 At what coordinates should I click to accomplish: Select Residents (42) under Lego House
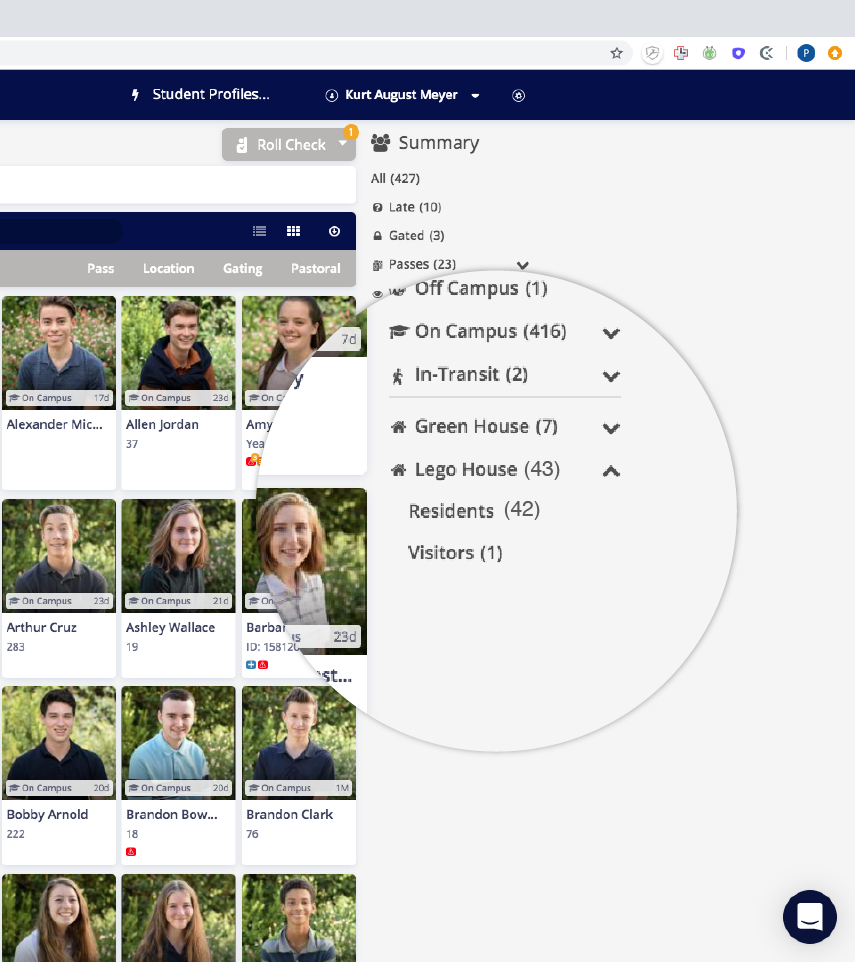(x=474, y=510)
